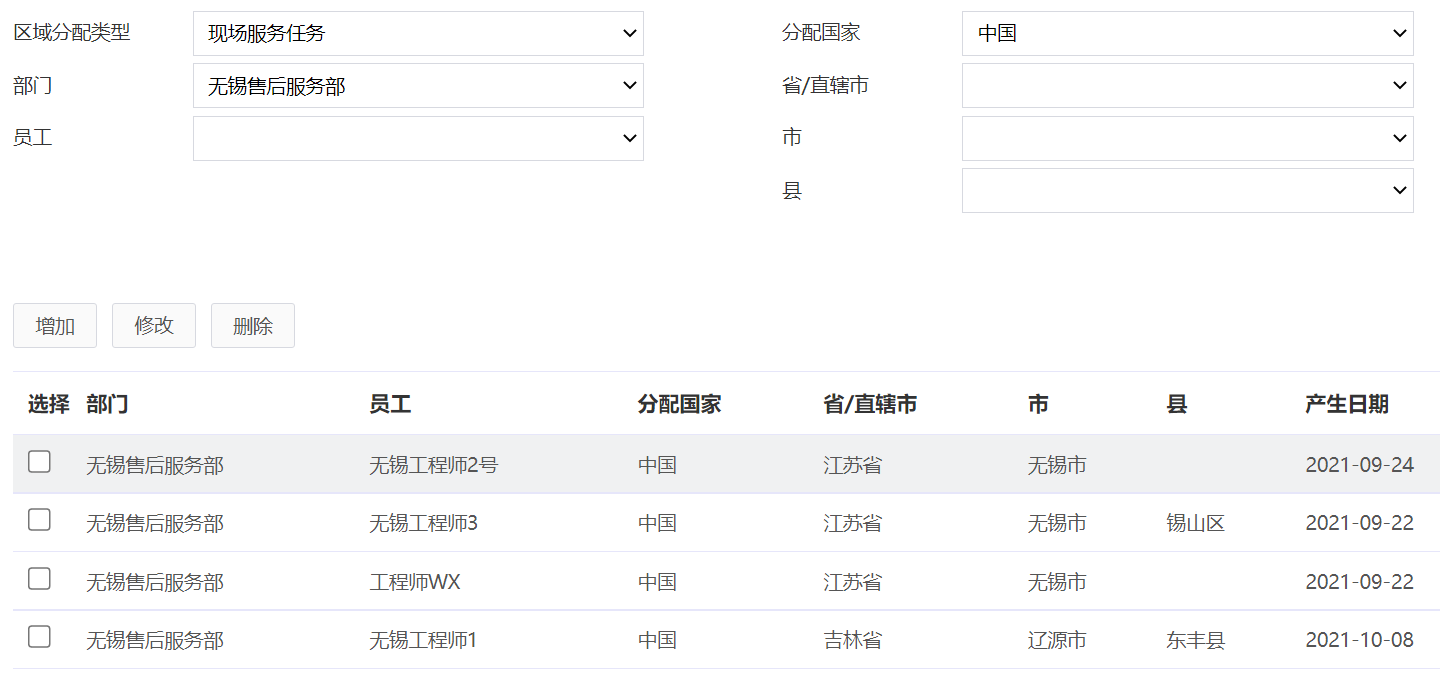
Task: Click the 2021-10-08 date cell
Action: [1359, 640]
